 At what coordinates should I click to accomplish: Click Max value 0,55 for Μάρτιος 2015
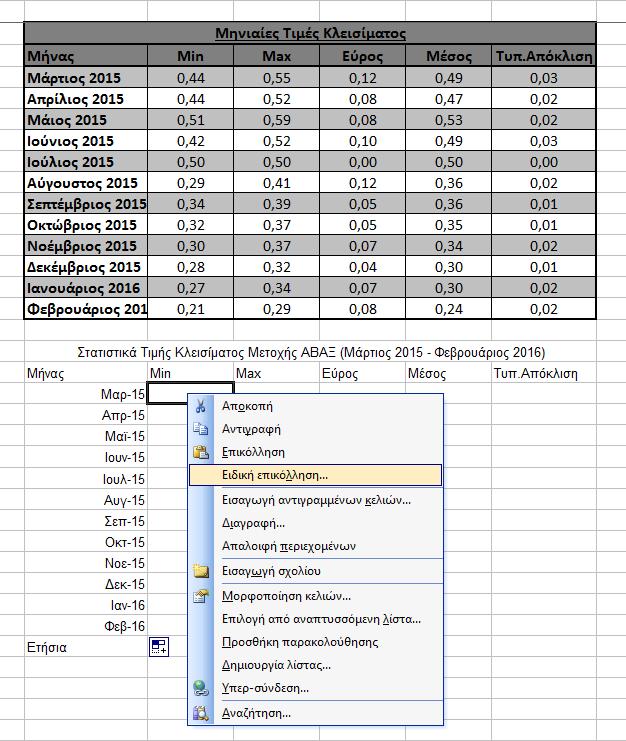point(276,78)
